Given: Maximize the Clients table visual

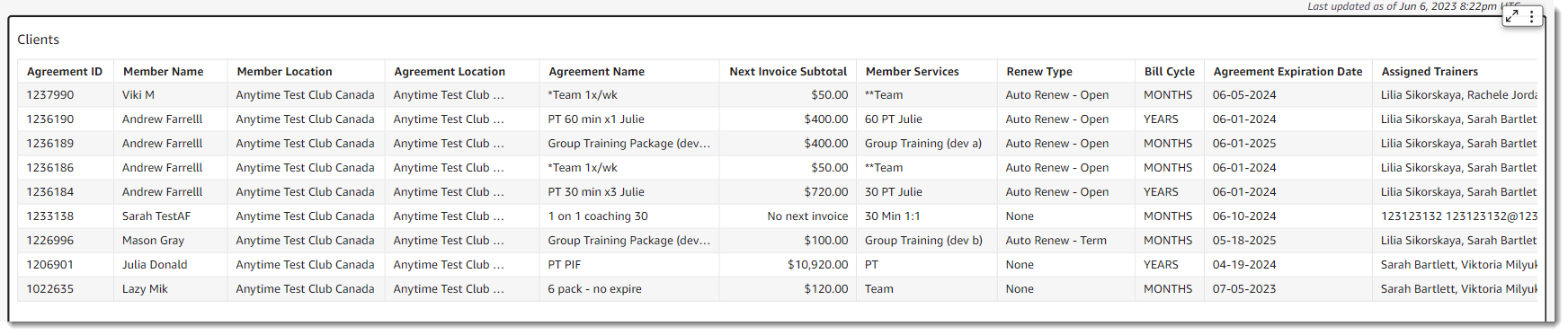Looking at the screenshot, I should [1512, 16].
